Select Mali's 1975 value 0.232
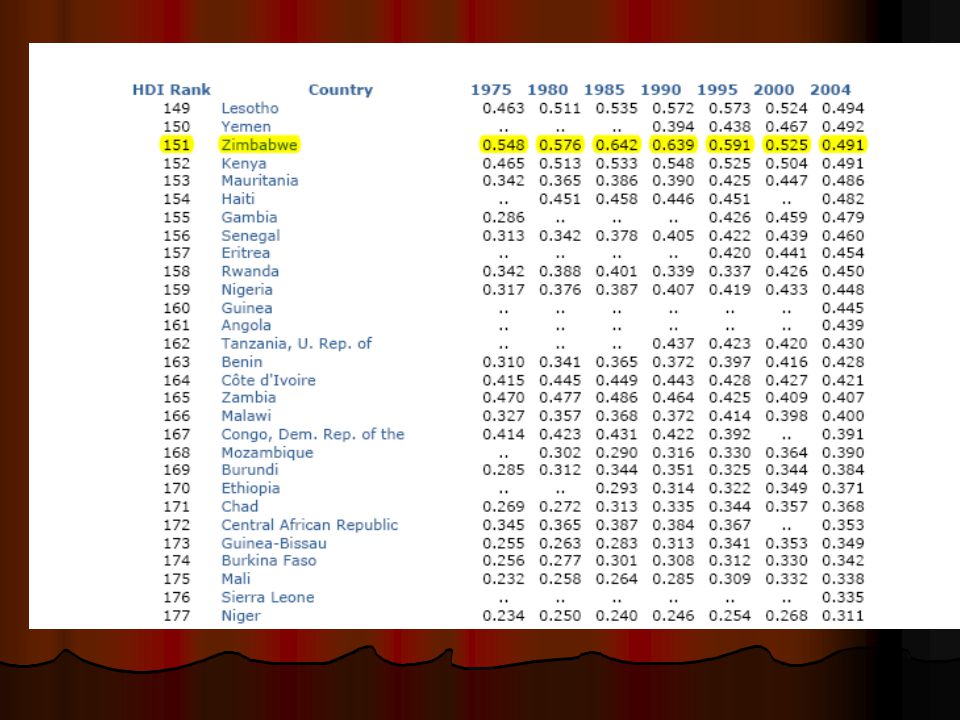This screenshot has height=720, width=960. click(x=503, y=579)
